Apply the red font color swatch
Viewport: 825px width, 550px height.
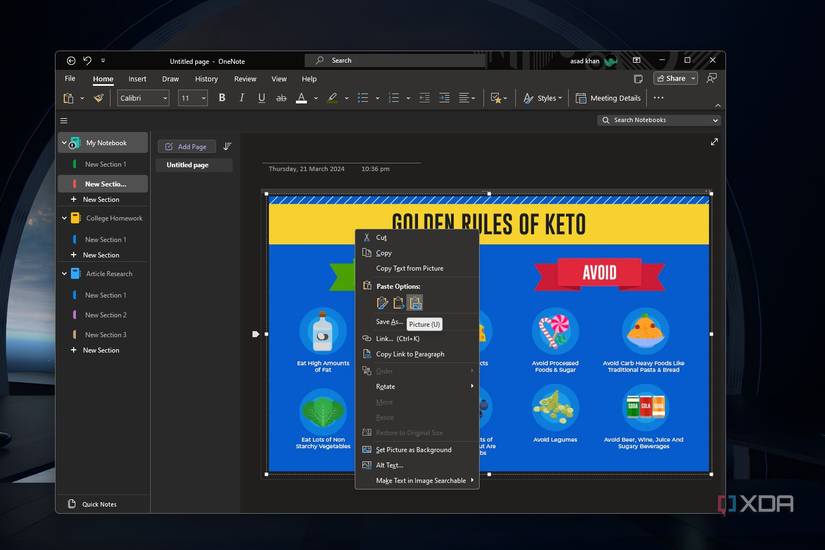click(301, 98)
